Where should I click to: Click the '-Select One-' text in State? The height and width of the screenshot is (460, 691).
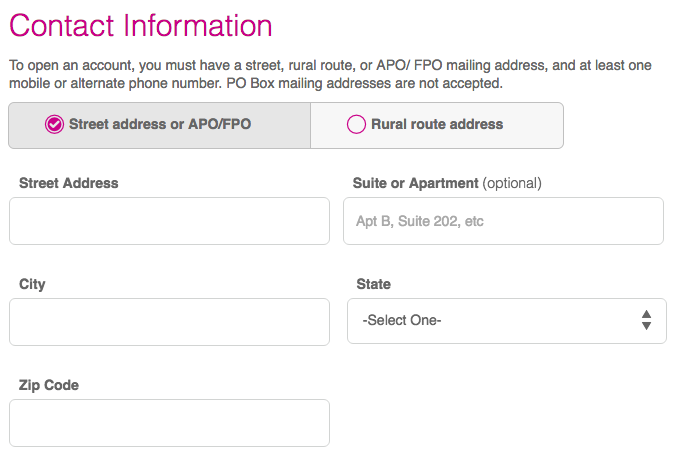pyautogui.click(x=402, y=320)
